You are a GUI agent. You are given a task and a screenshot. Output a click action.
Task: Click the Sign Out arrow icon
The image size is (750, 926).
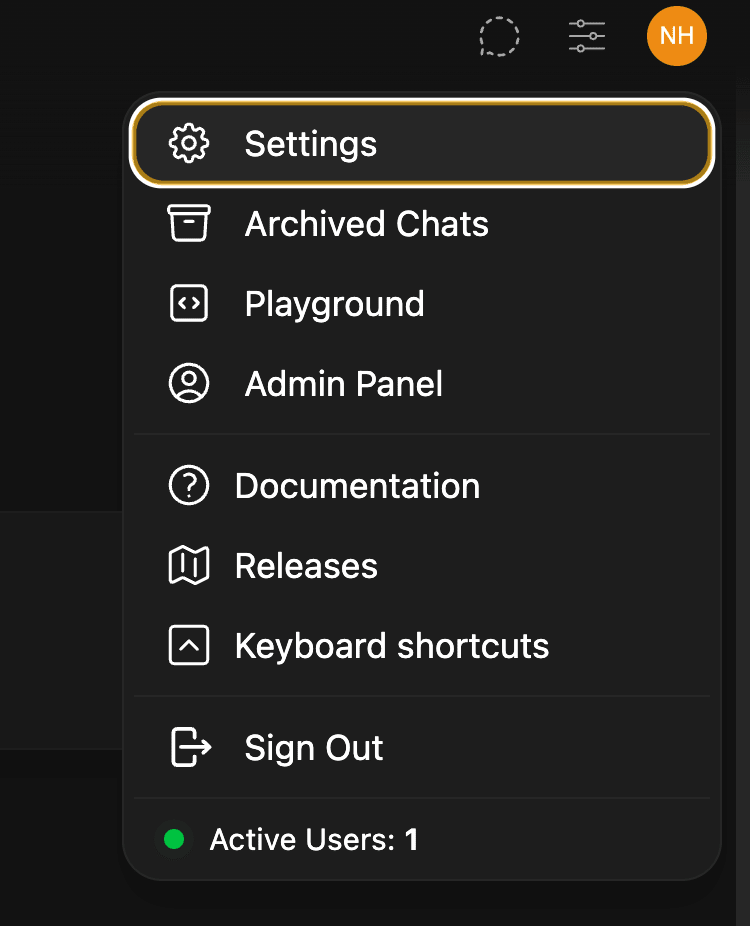tap(191, 748)
